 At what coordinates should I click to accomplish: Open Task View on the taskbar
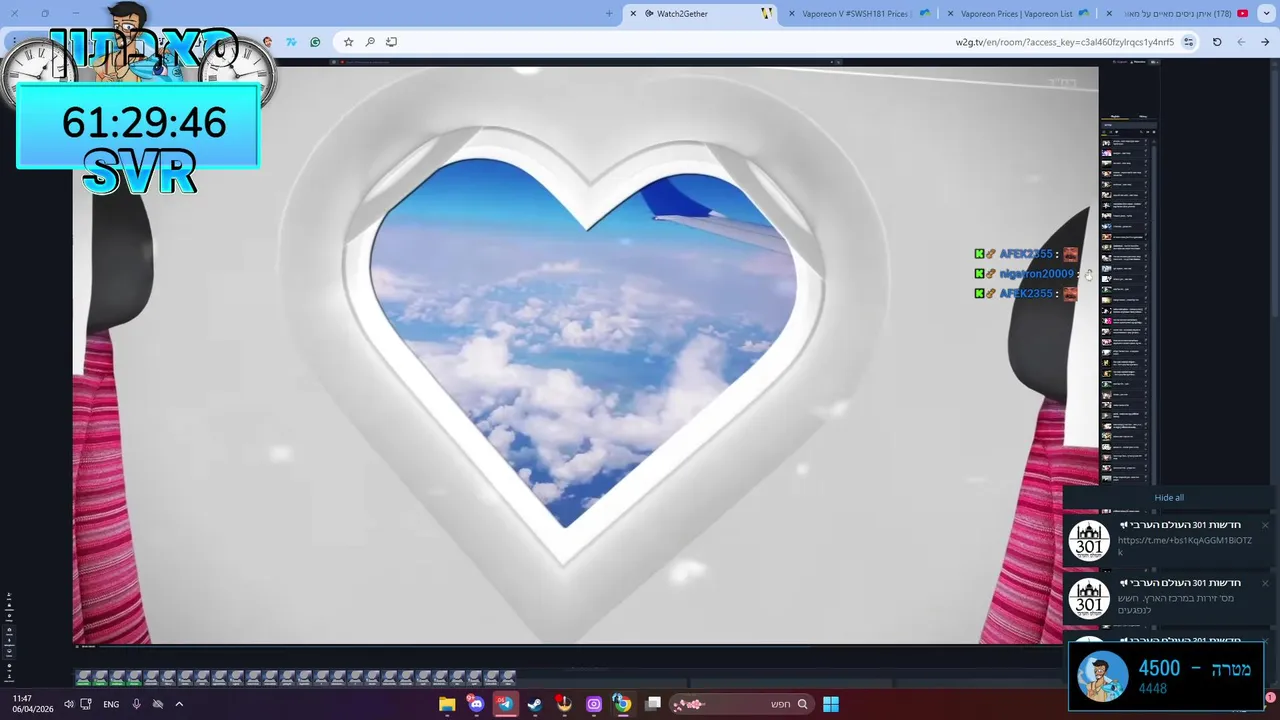653,704
